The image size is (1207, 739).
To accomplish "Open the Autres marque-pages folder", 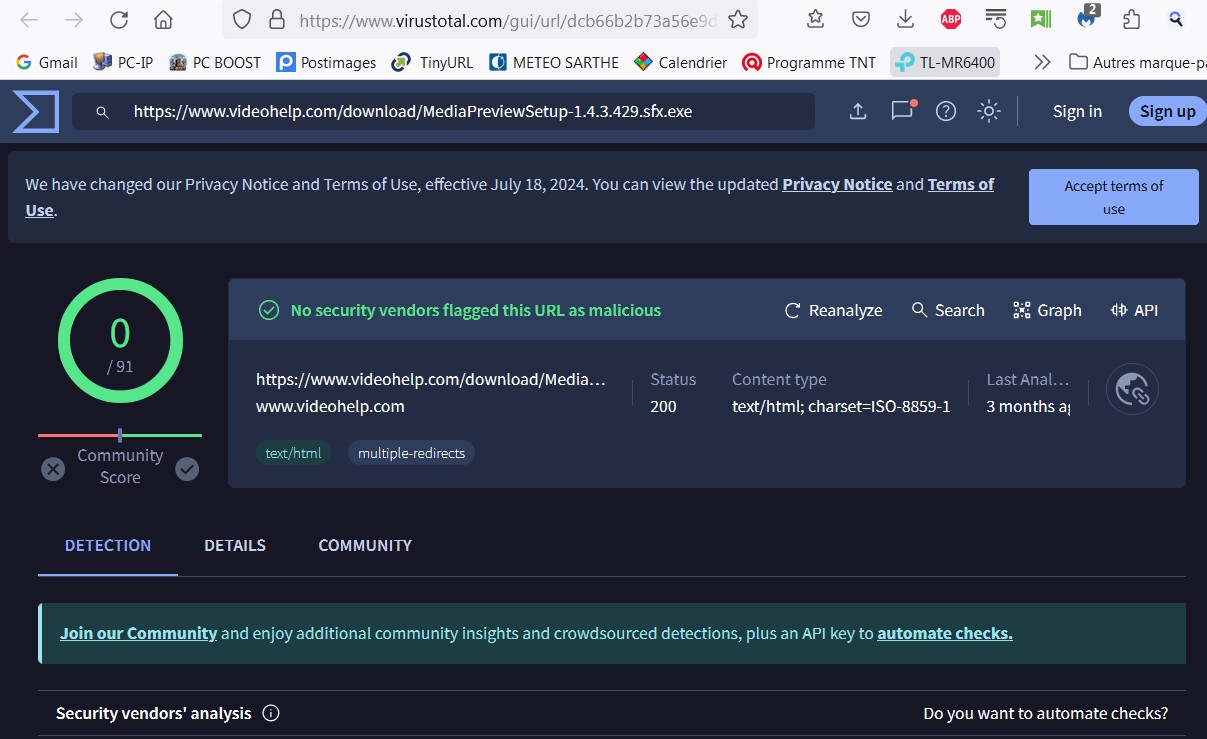I will point(1137,62).
